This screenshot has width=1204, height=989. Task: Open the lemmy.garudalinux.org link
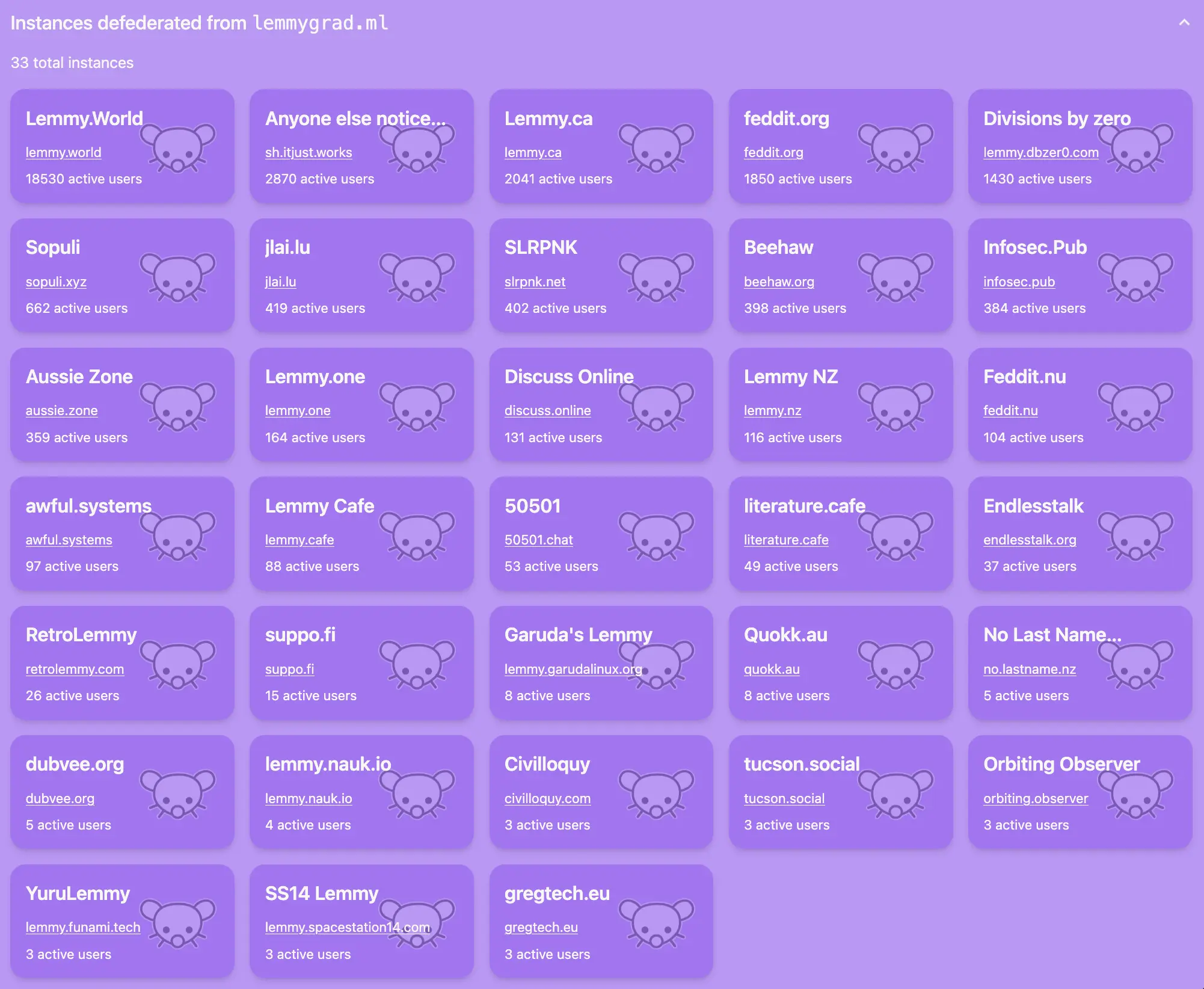coord(573,669)
